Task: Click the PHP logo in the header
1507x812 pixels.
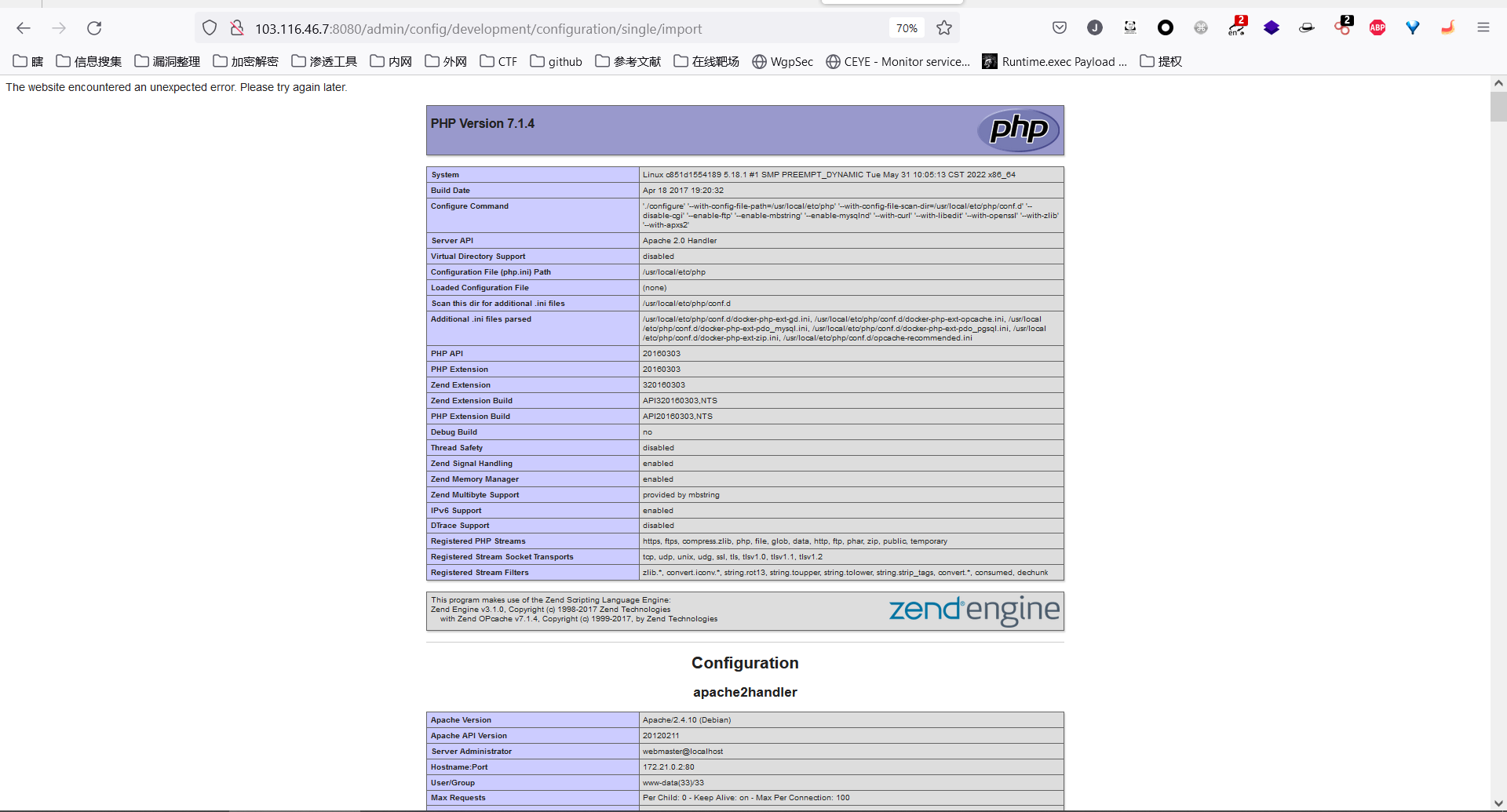Action: 1018,129
